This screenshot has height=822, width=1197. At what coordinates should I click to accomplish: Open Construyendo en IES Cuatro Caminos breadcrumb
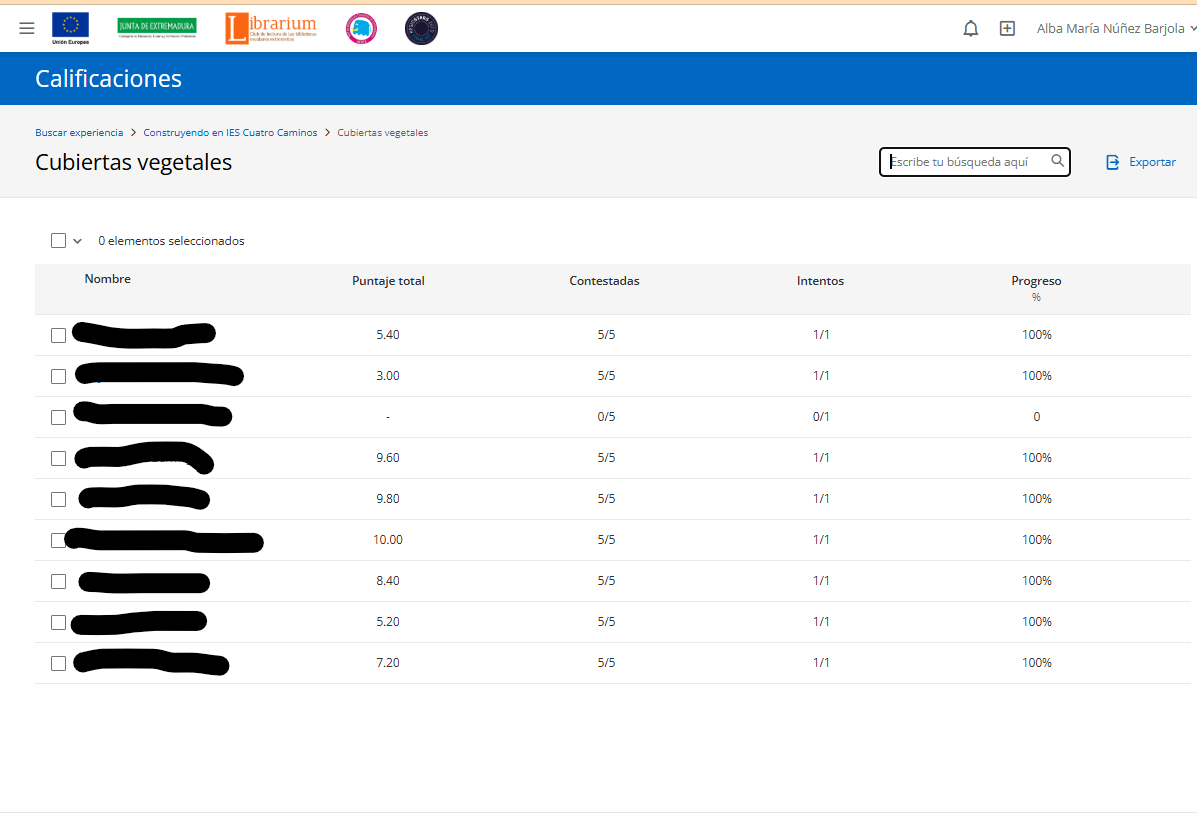(230, 133)
